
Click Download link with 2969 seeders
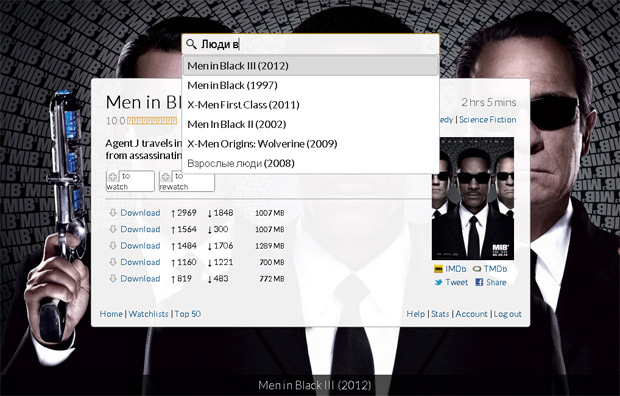(x=140, y=212)
